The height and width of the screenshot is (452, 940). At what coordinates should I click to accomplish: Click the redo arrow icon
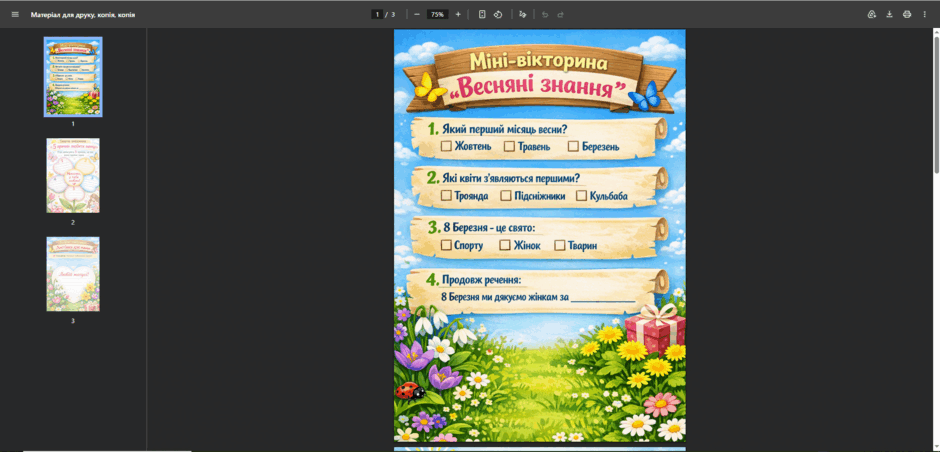(x=561, y=14)
